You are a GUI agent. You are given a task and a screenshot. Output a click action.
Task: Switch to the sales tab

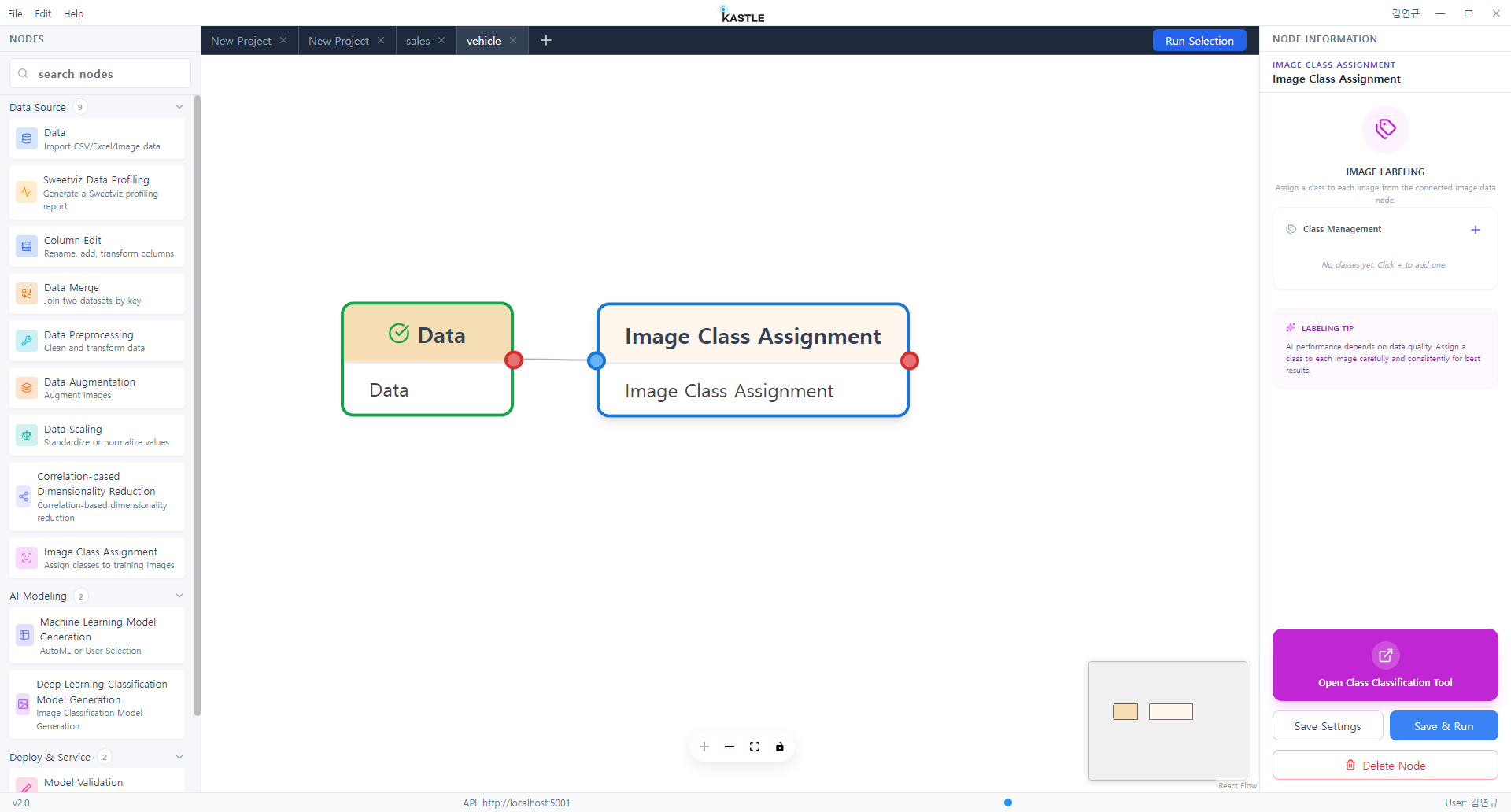click(x=418, y=41)
